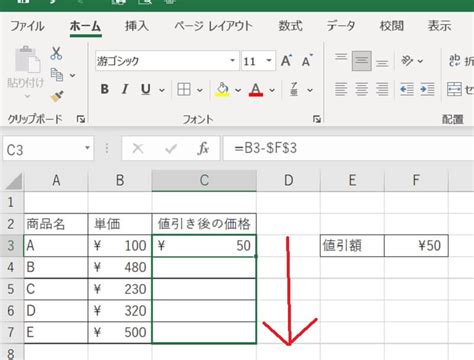This screenshot has height=360, width=474.
Task: Open the font size dropdown
Action: (x=268, y=61)
